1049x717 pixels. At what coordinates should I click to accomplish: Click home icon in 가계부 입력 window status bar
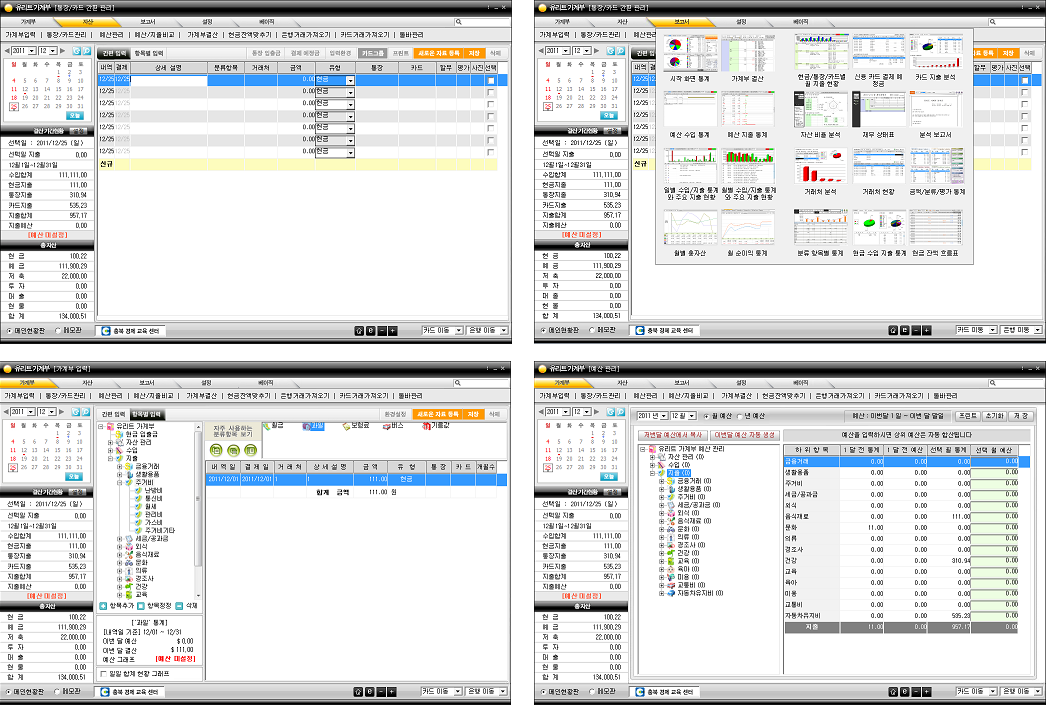click(358, 692)
